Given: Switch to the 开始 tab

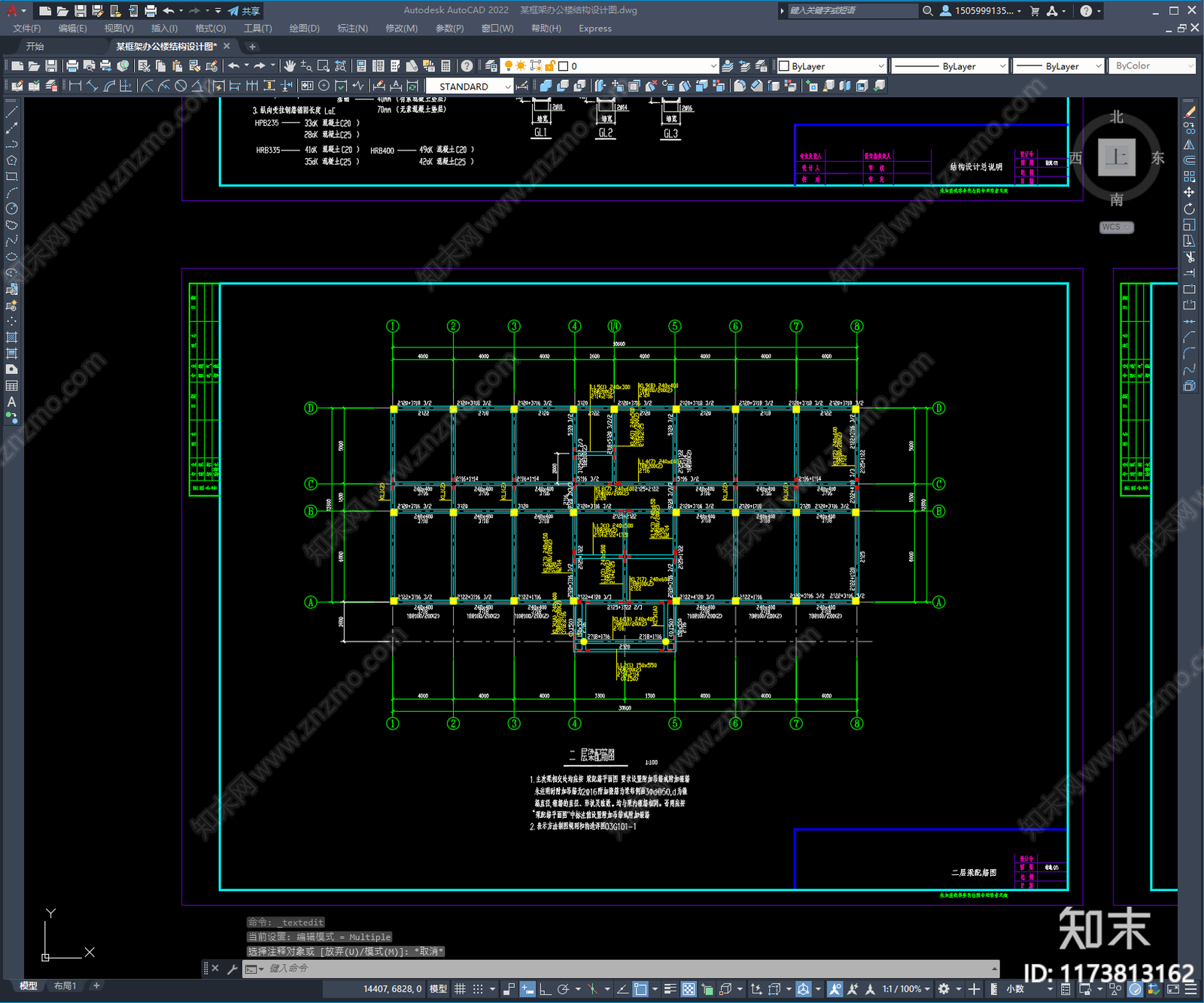Looking at the screenshot, I should 35,47.
